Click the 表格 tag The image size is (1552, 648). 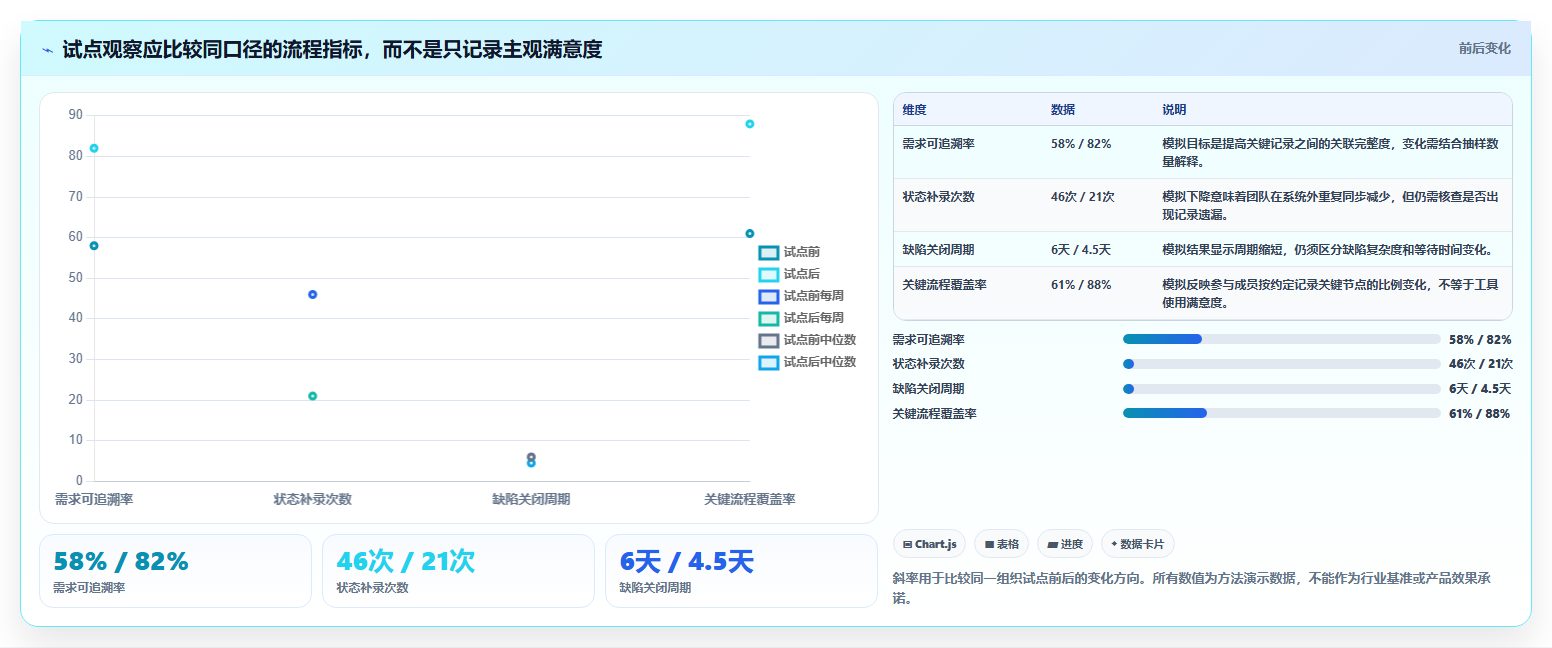[x=1001, y=544]
